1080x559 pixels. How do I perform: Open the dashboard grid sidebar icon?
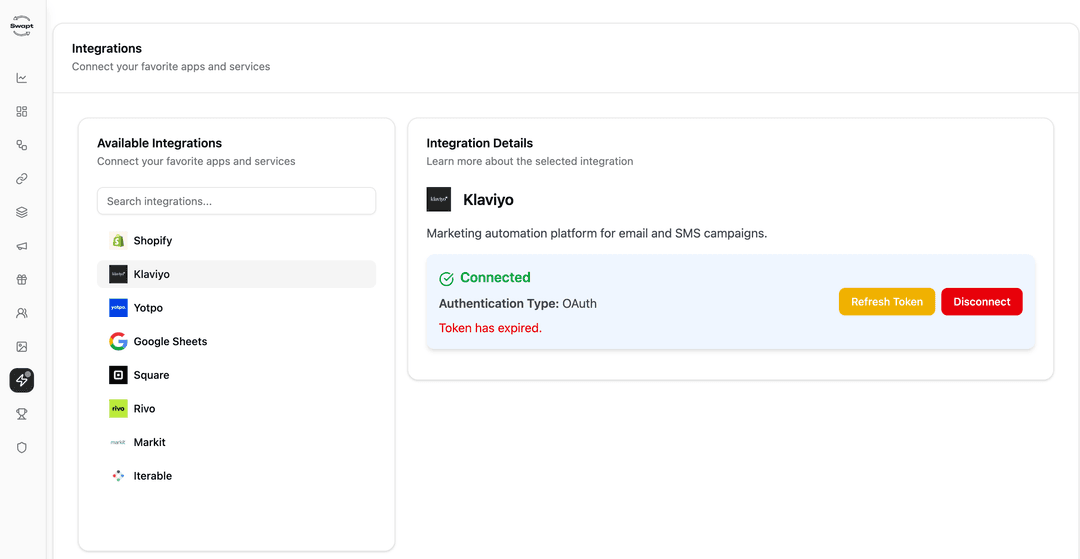coord(22,112)
